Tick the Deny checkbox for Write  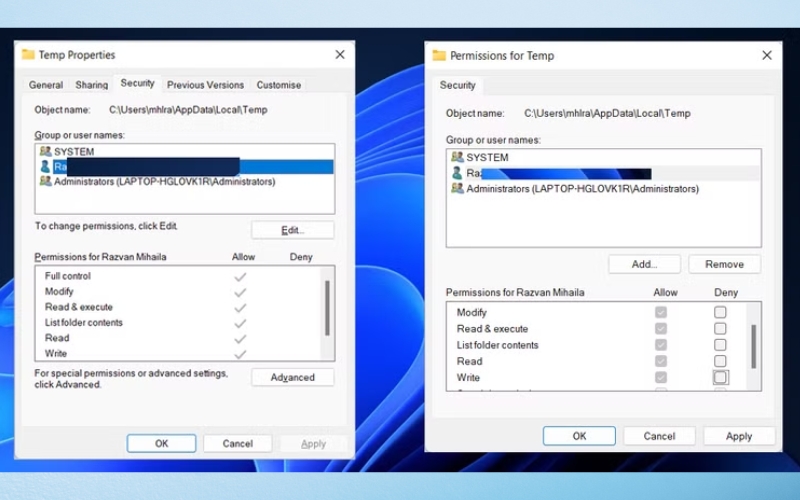click(720, 377)
